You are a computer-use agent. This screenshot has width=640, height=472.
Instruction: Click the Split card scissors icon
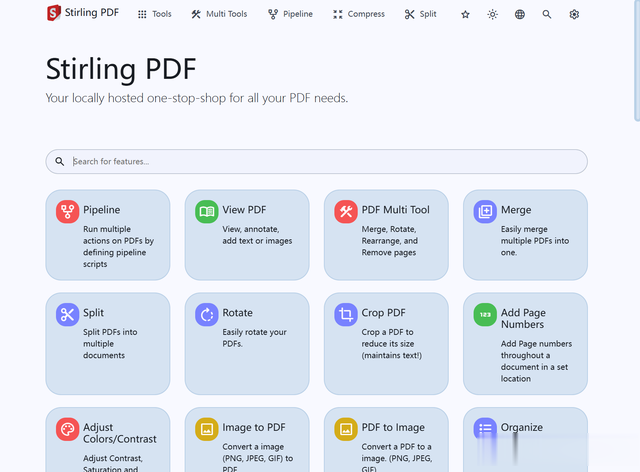(67, 314)
